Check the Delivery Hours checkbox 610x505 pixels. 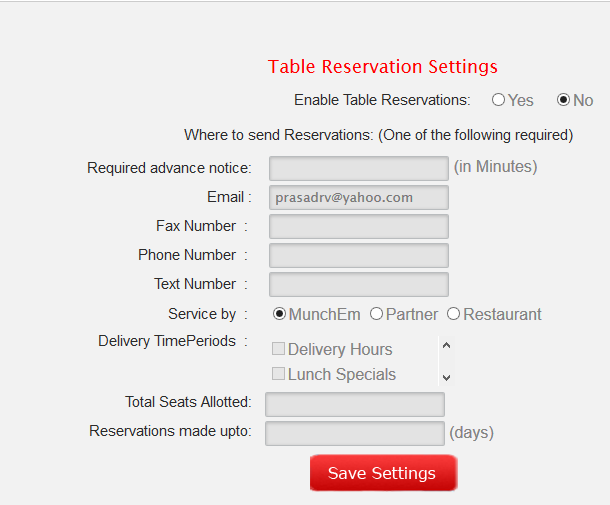[279, 349]
